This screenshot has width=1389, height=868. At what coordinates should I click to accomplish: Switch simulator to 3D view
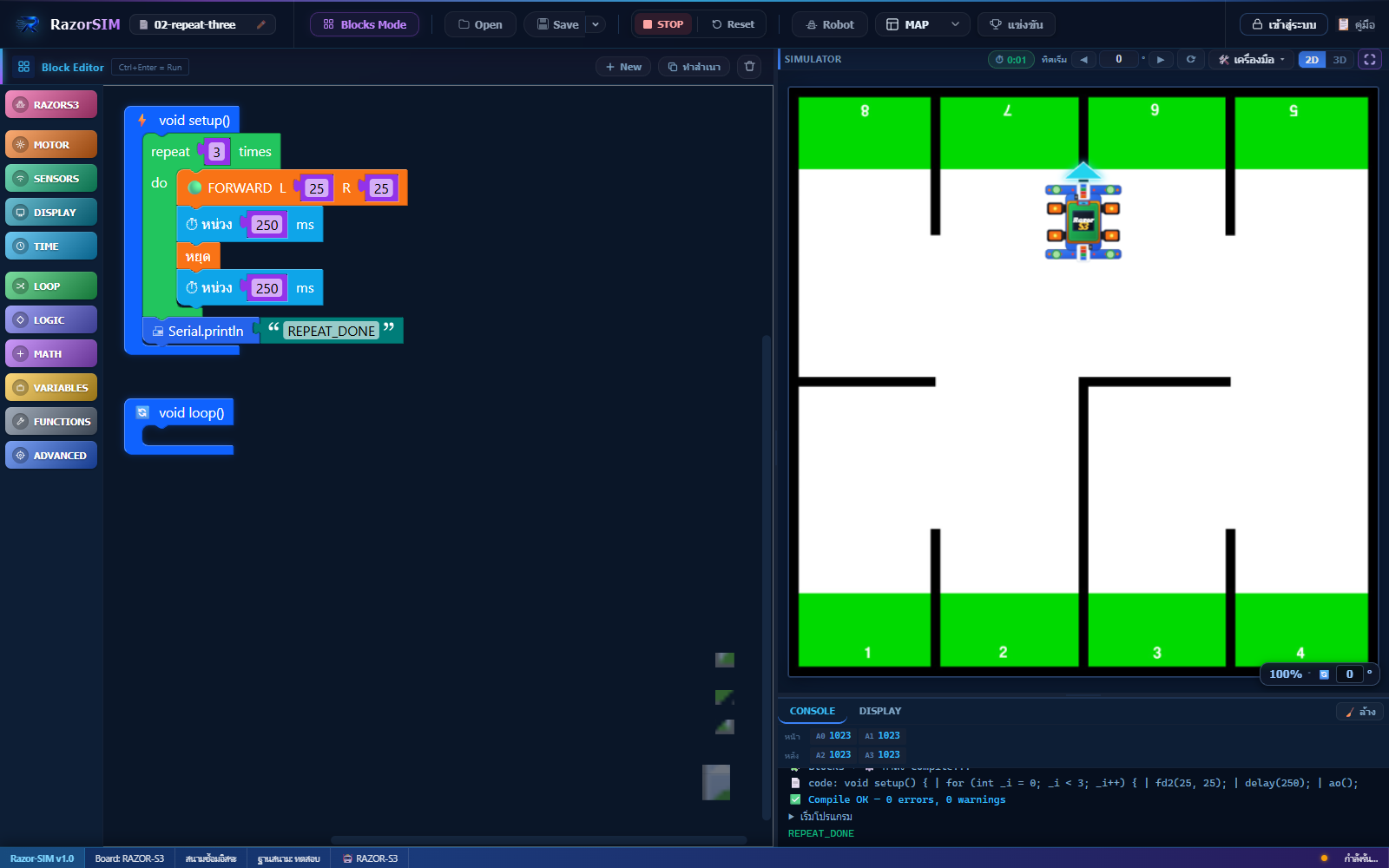[1340, 60]
